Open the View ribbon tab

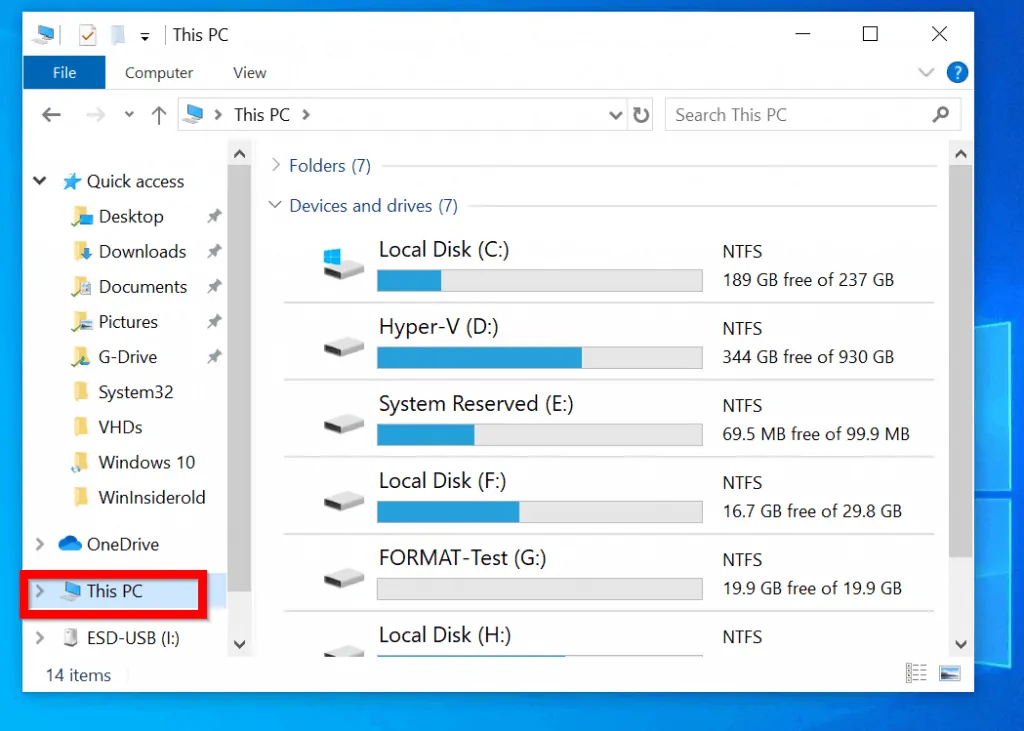tap(249, 72)
